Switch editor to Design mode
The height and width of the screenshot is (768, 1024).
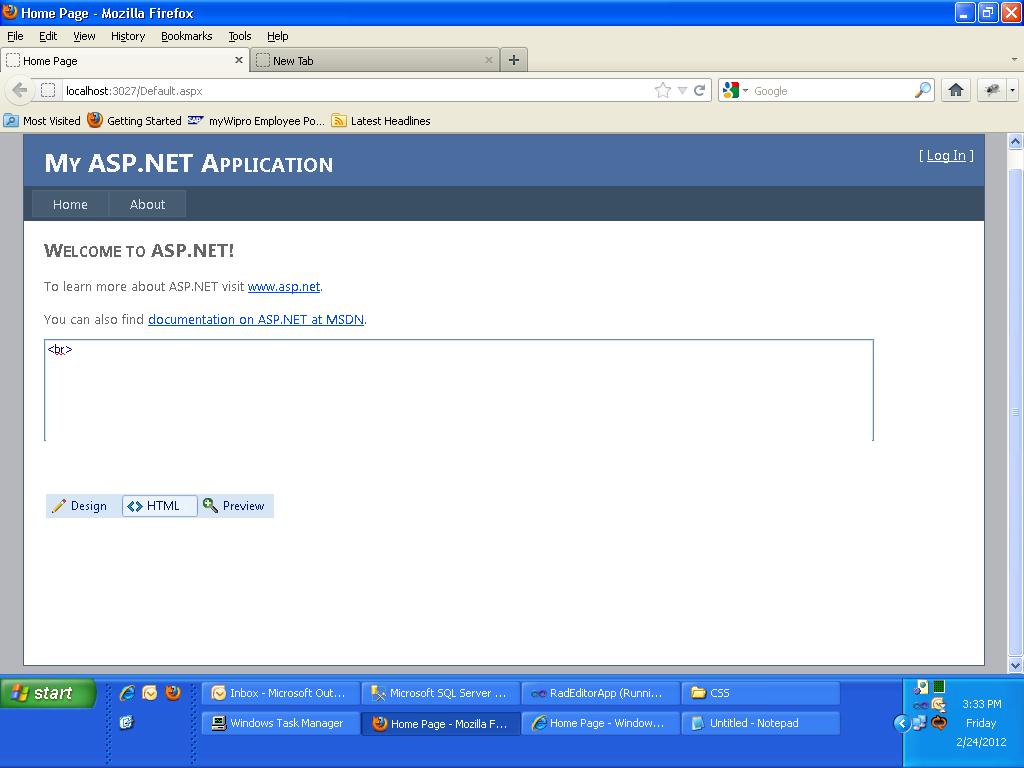click(80, 506)
